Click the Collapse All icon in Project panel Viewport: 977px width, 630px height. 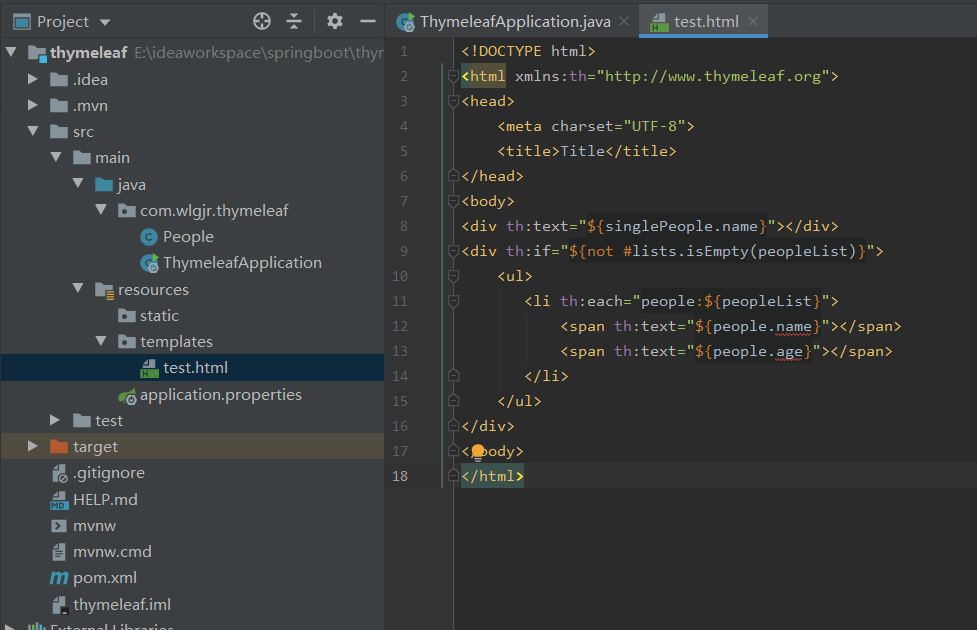tap(294, 21)
